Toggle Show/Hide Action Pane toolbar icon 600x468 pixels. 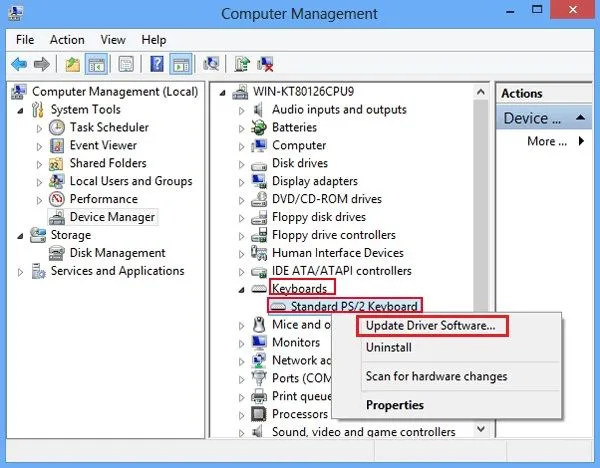coord(181,64)
